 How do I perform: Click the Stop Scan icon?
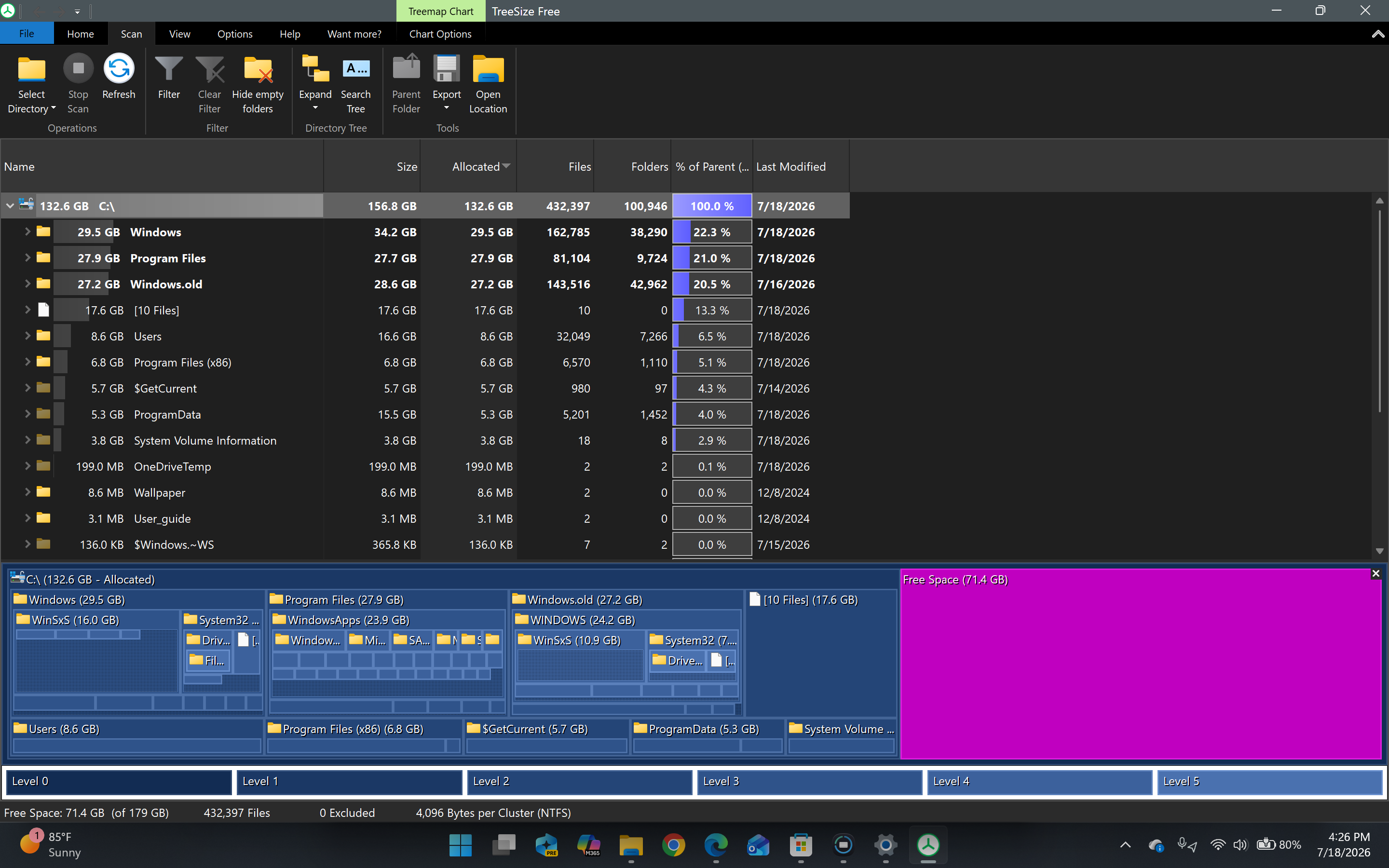pyautogui.click(x=78, y=69)
